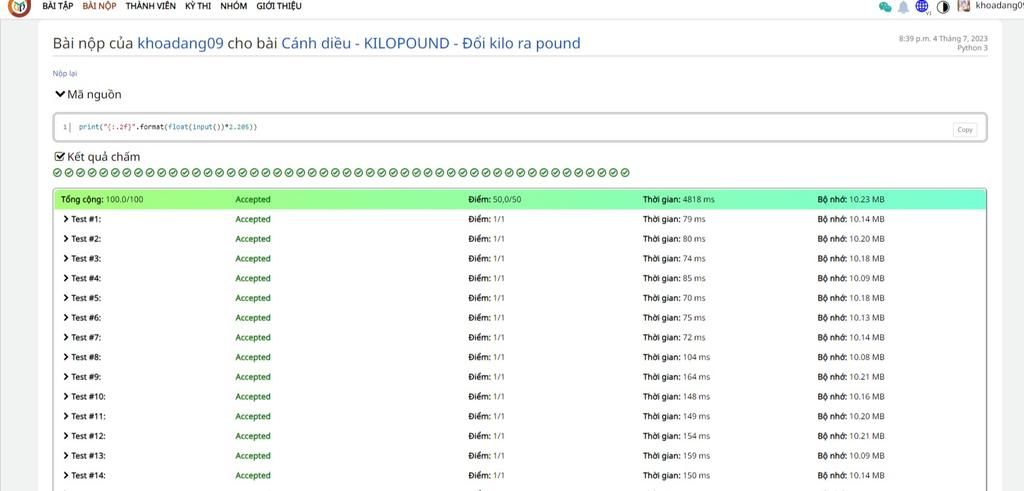
Task: Expand Test #4 details
Action: tap(82, 278)
